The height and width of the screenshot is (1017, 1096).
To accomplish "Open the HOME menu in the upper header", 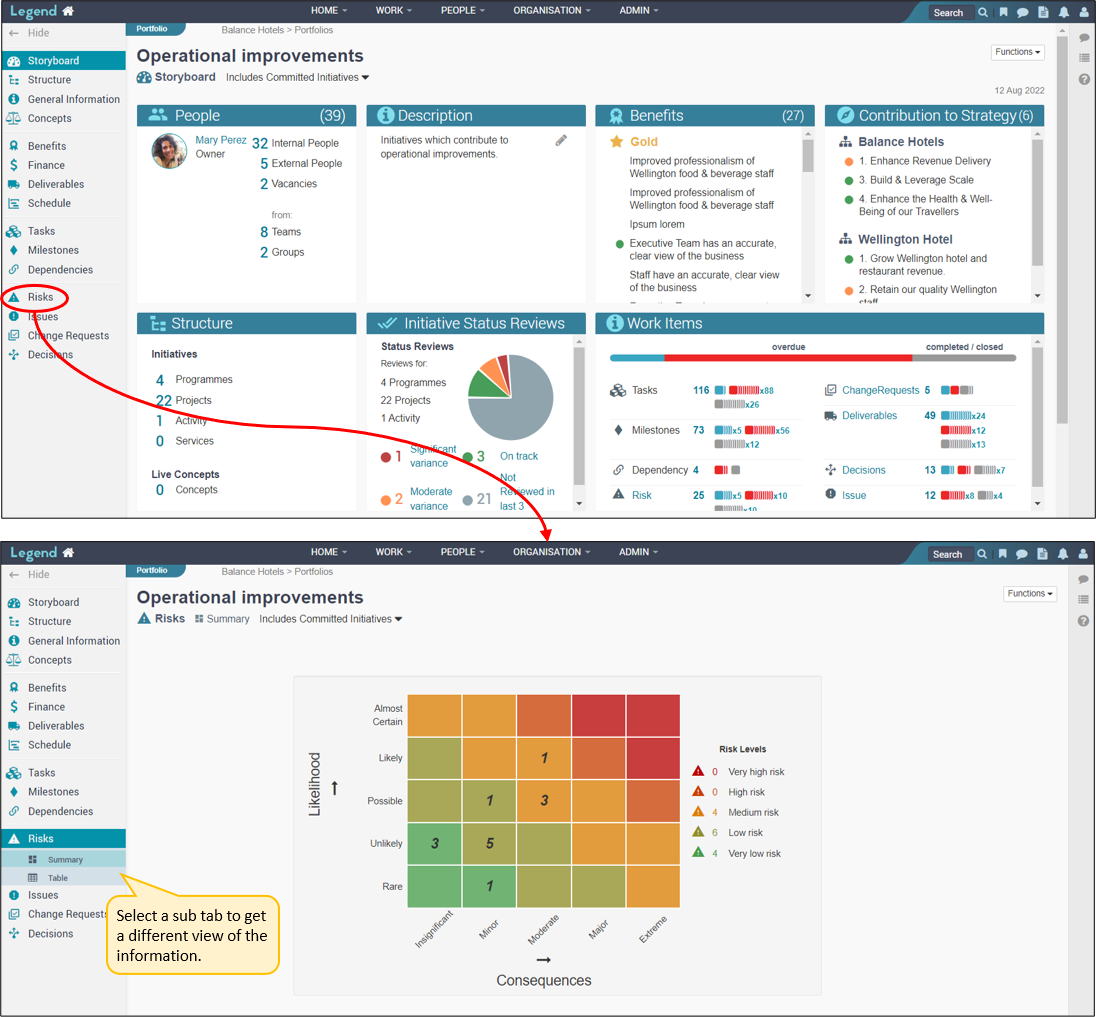I will (x=329, y=10).
